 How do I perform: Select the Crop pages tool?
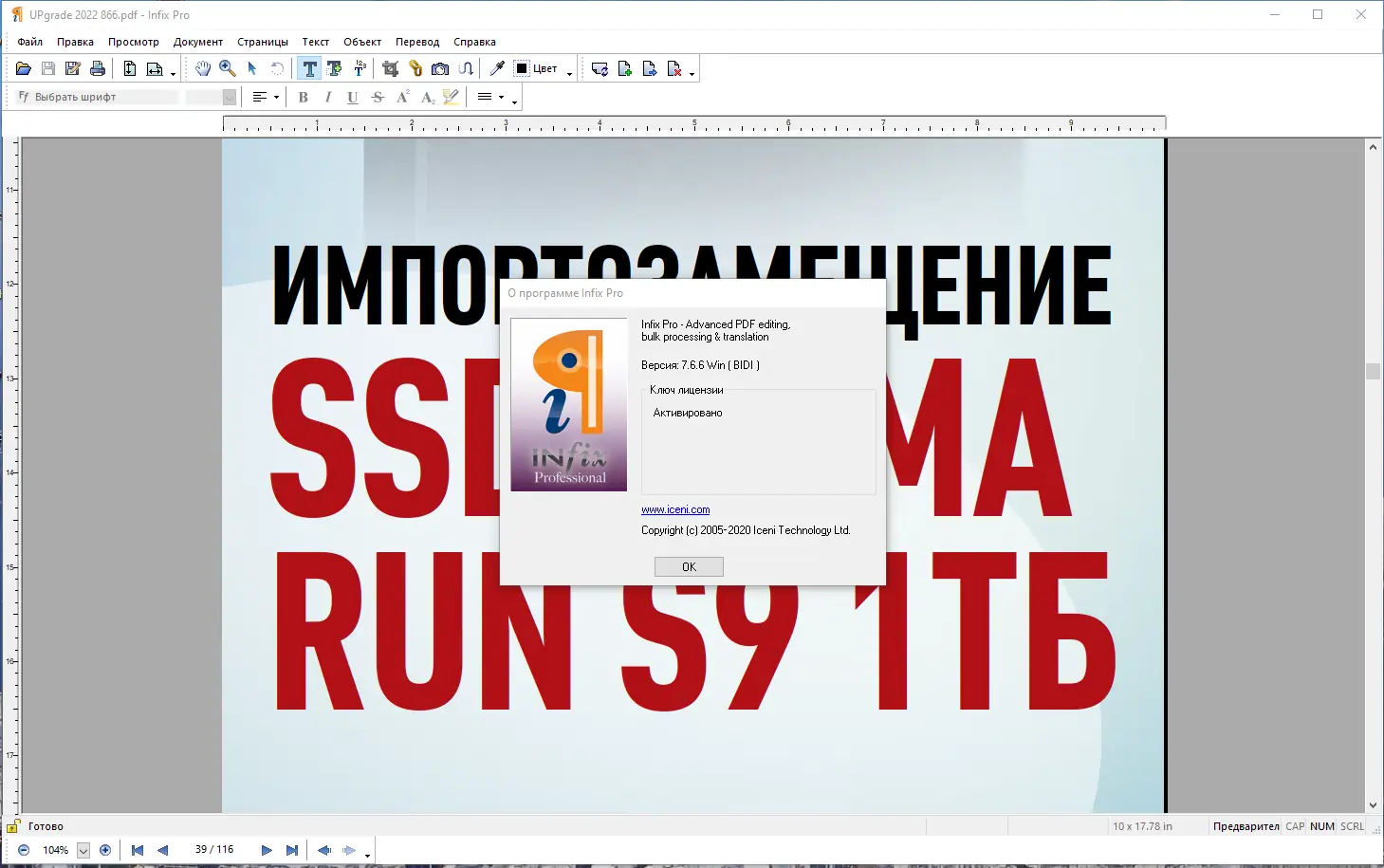[389, 67]
